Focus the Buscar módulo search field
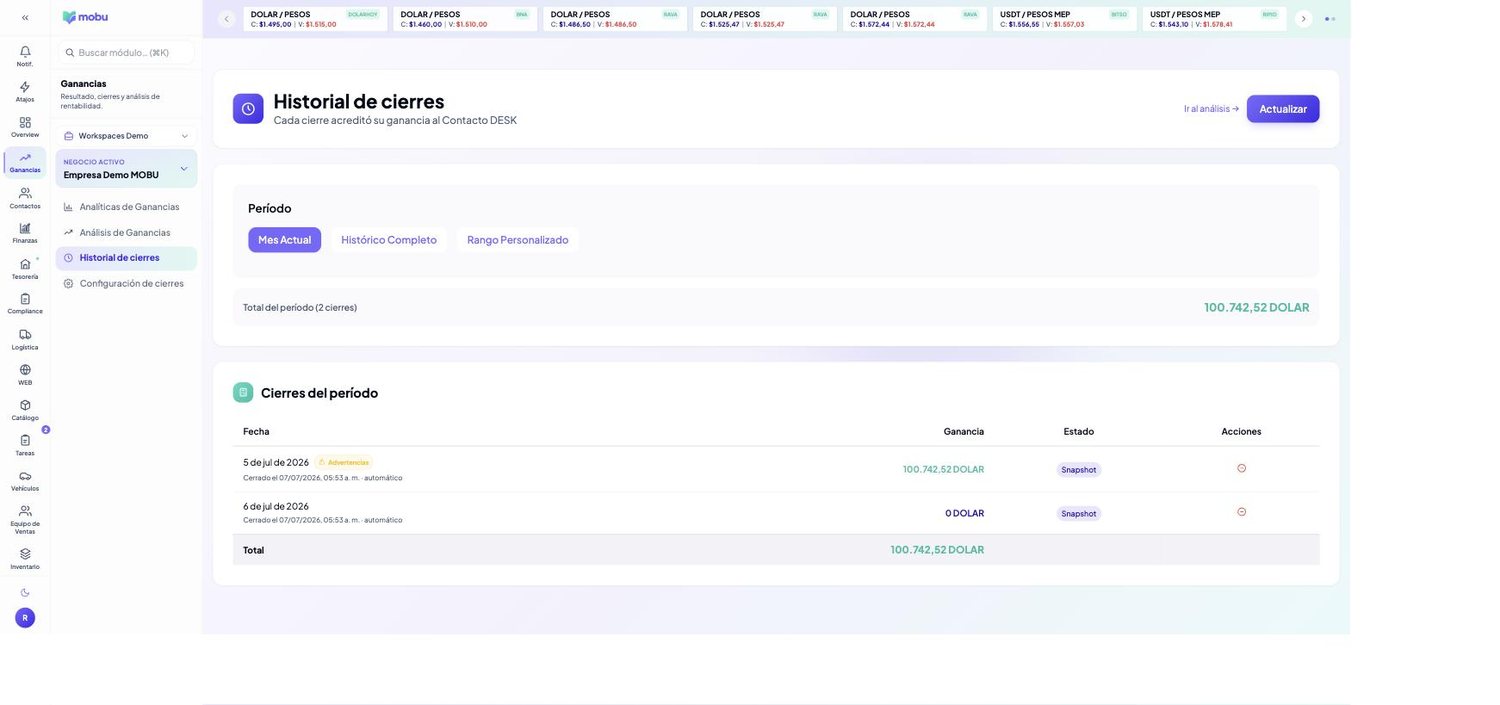The width and height of the screenshot is (1500, 705). pyautogui.click(x=126, y=52)
